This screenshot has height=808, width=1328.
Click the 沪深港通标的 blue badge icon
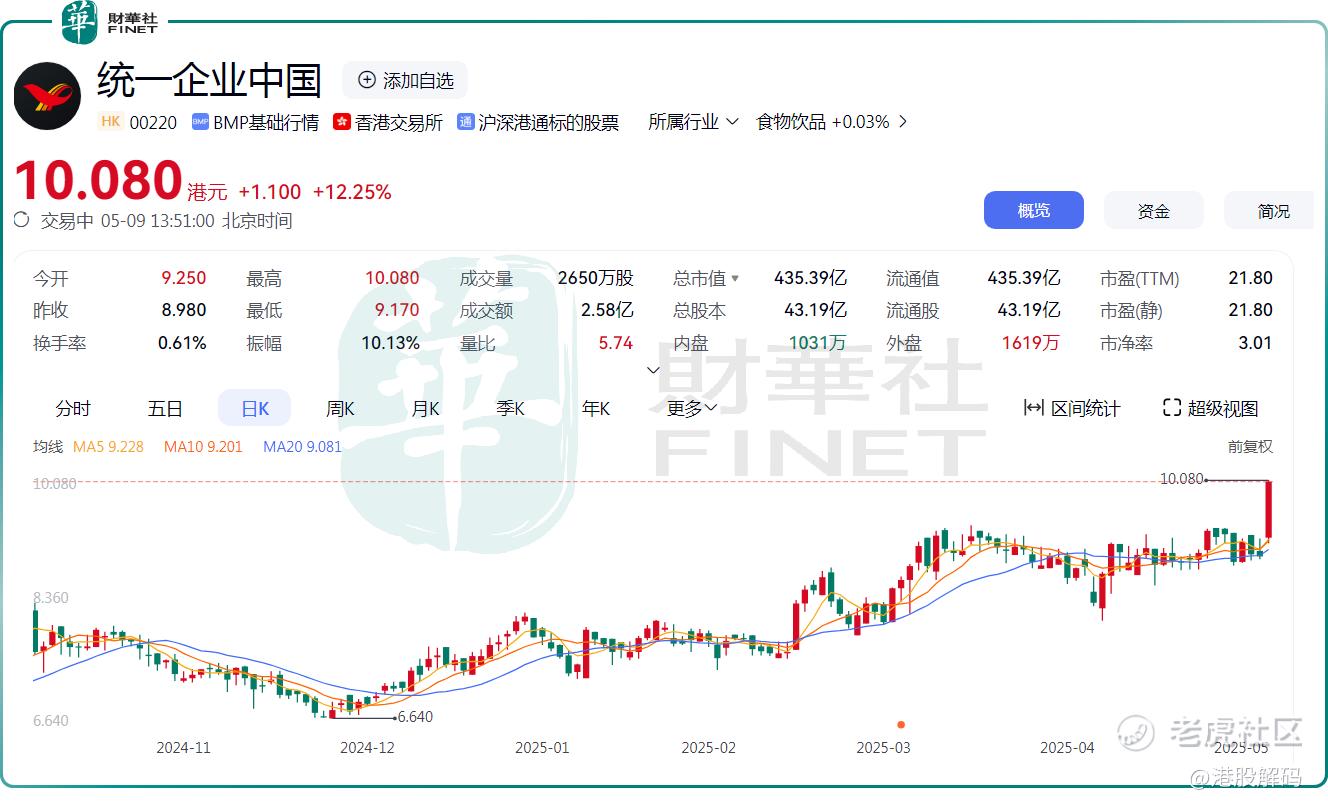point(466,122)
